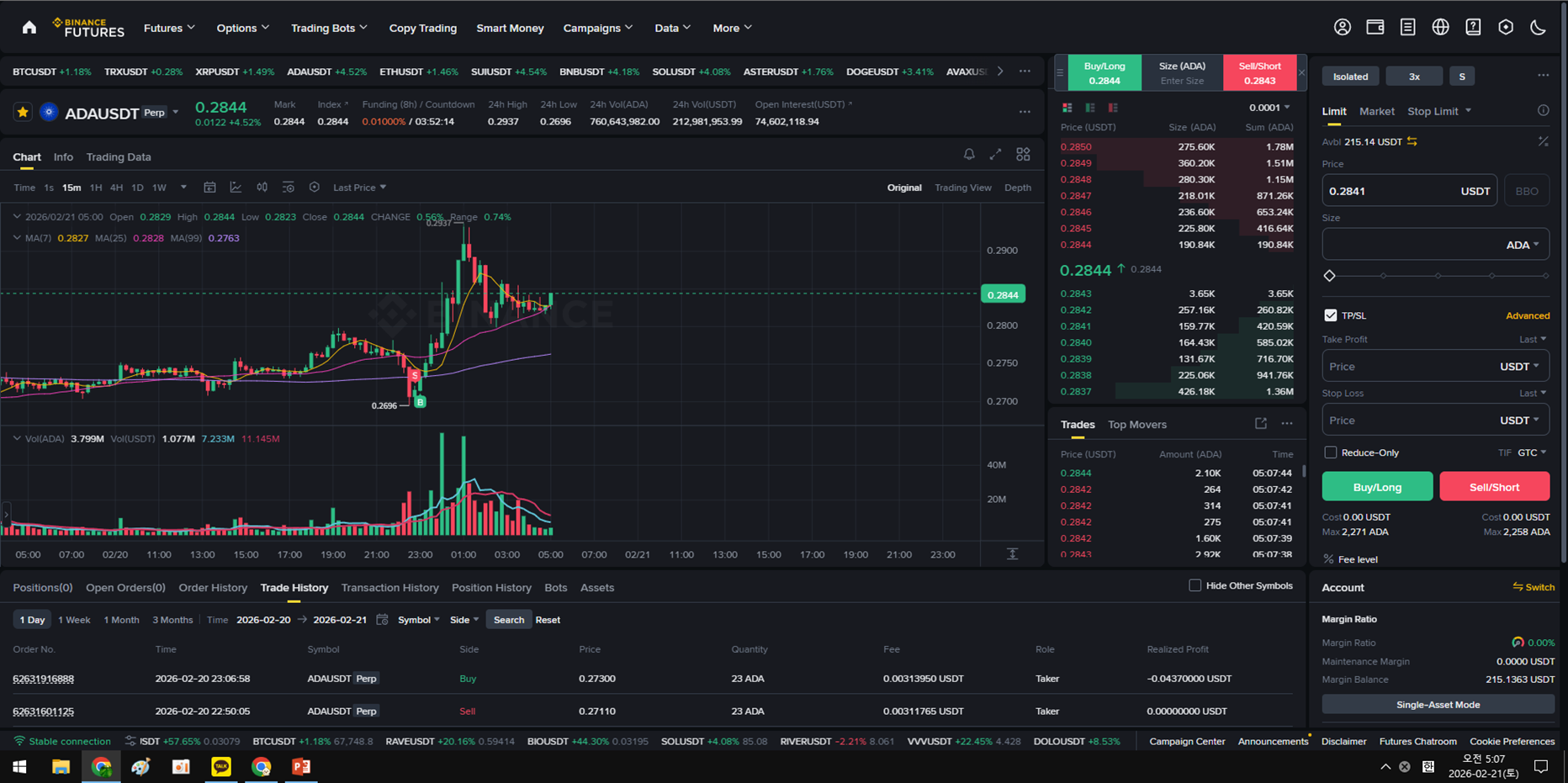Image resolution: width=1568 pixels, height=783 pixels.
Task: Open the Top Movers tab
Action: tap(1136, 424)
